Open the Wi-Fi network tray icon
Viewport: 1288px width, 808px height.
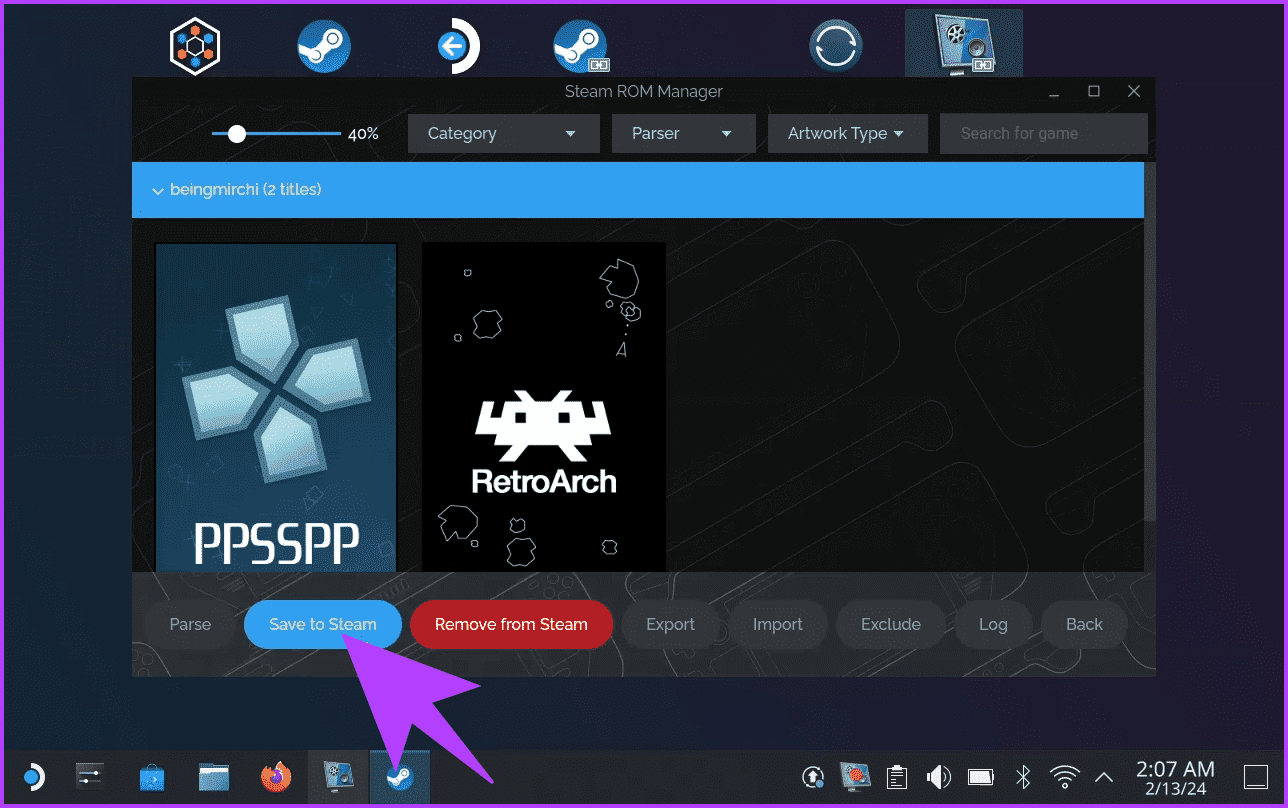[1065, 777]
